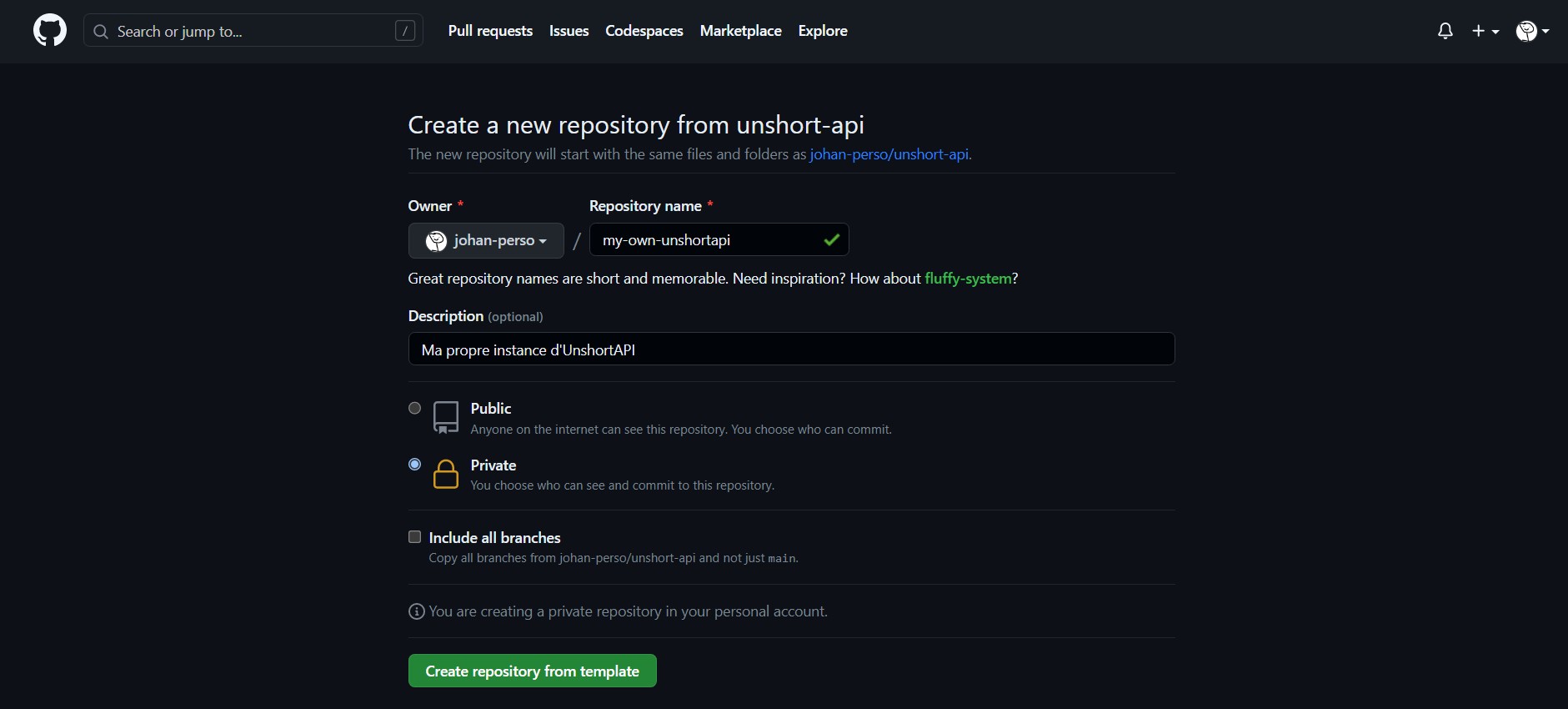Click the Public label text

coord(491,409)
